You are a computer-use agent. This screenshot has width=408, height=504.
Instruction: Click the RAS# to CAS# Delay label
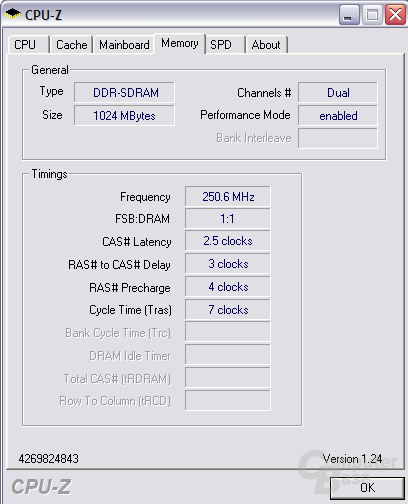click(119, 265)
